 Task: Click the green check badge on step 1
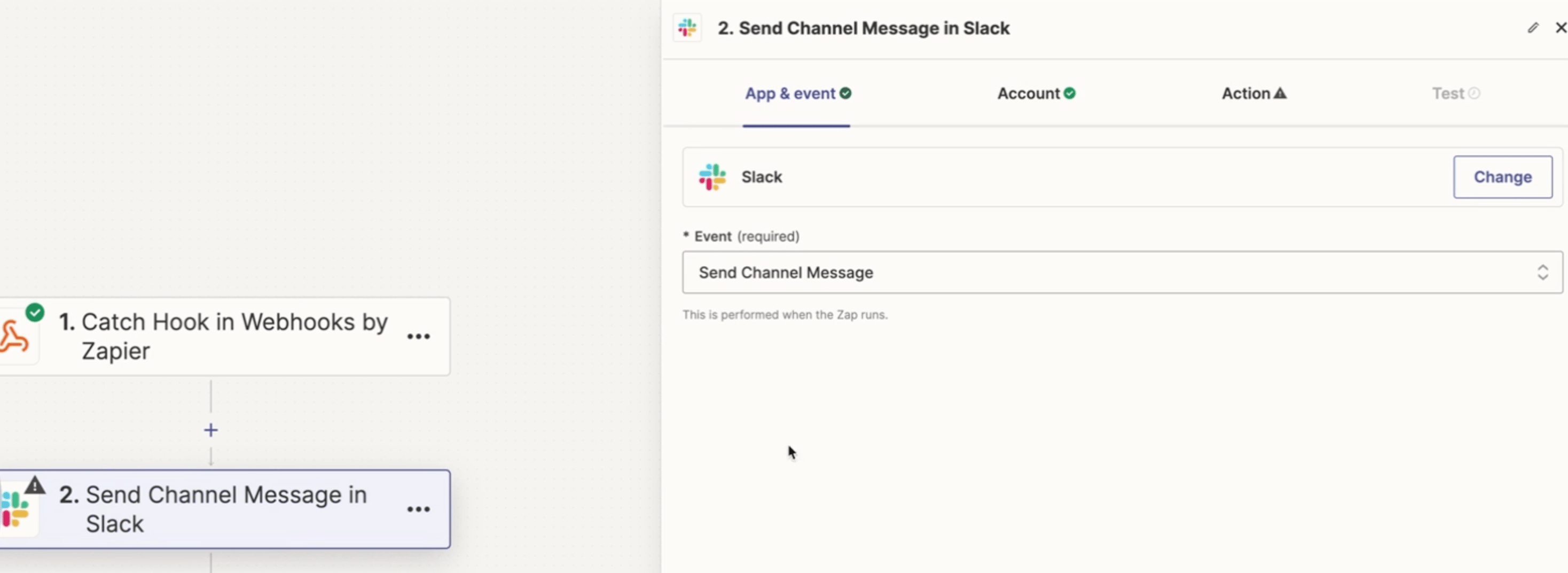pyautogui.click(x=35, y=312)
